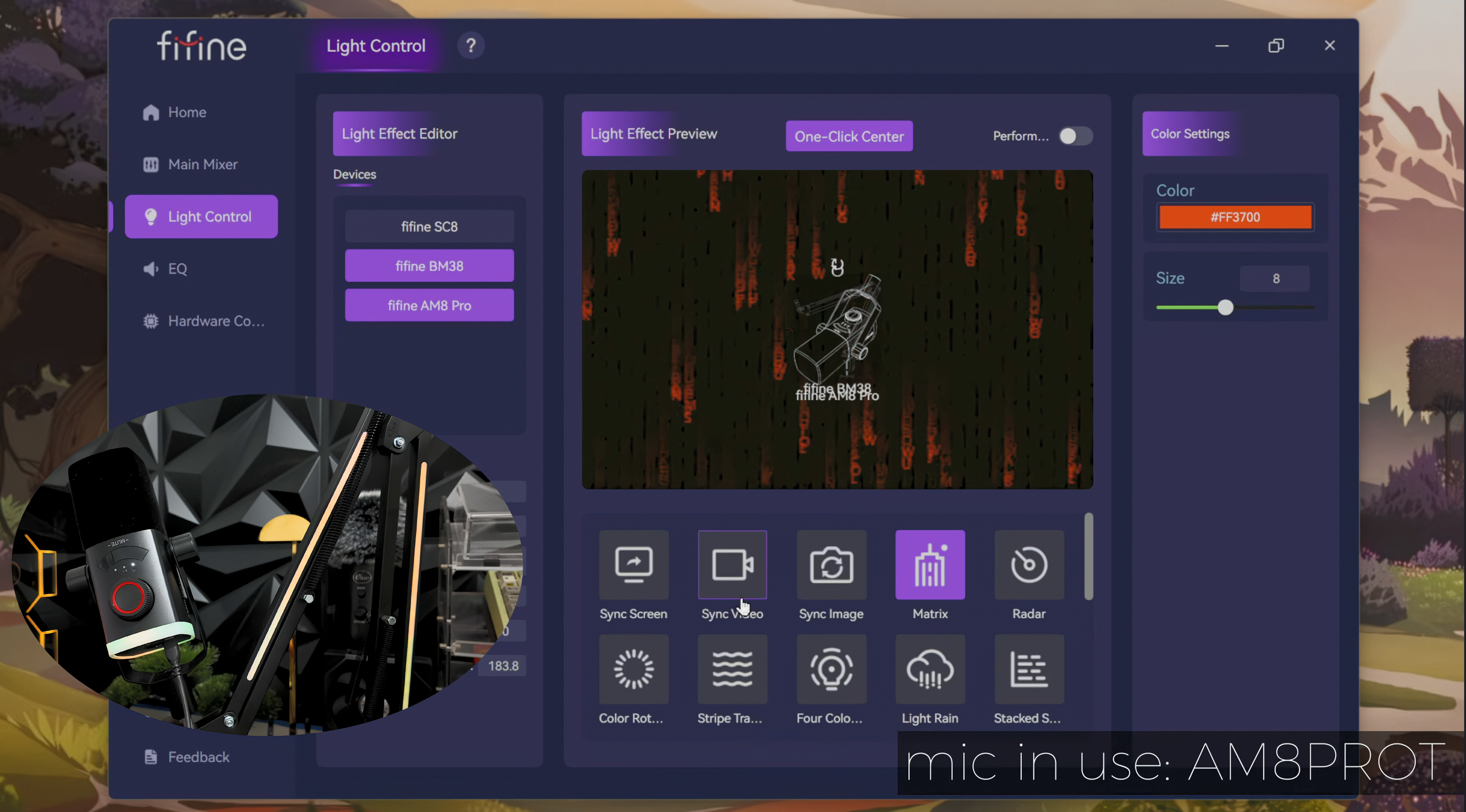
Task: Open the Feedback link
Action: point(199,757)
